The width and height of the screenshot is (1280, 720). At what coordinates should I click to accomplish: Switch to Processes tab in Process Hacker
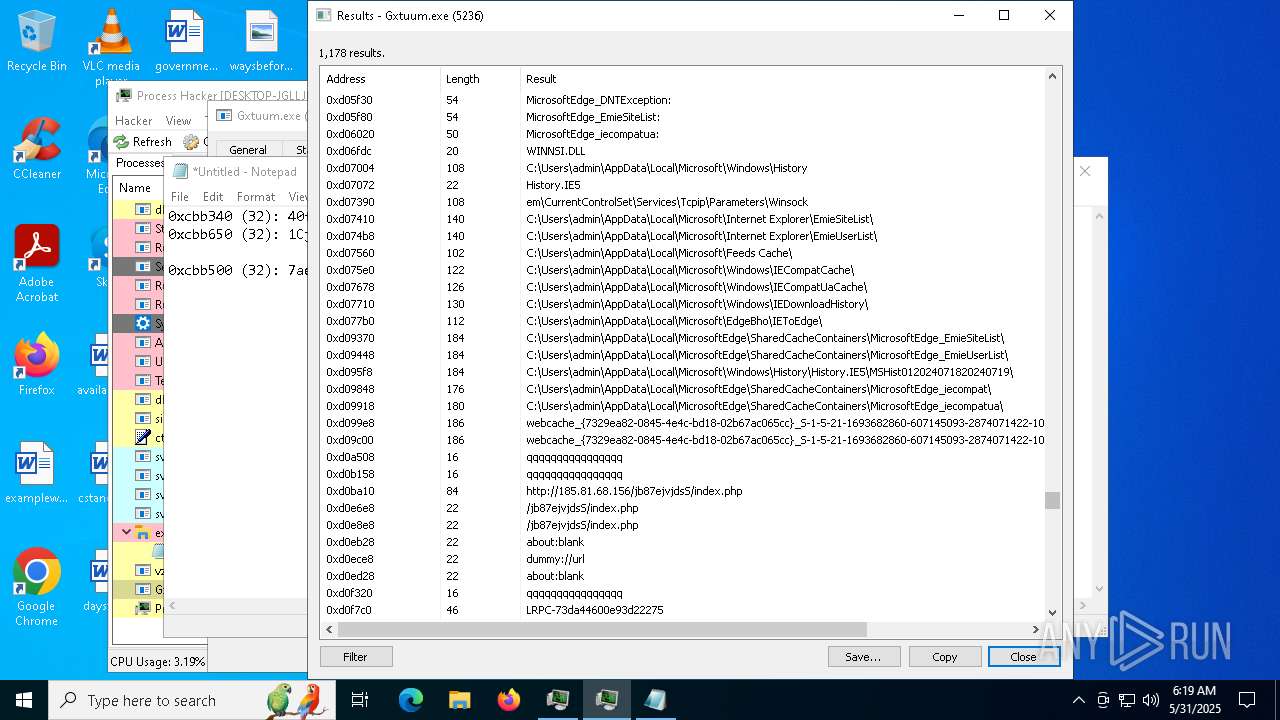coord(139,163)
